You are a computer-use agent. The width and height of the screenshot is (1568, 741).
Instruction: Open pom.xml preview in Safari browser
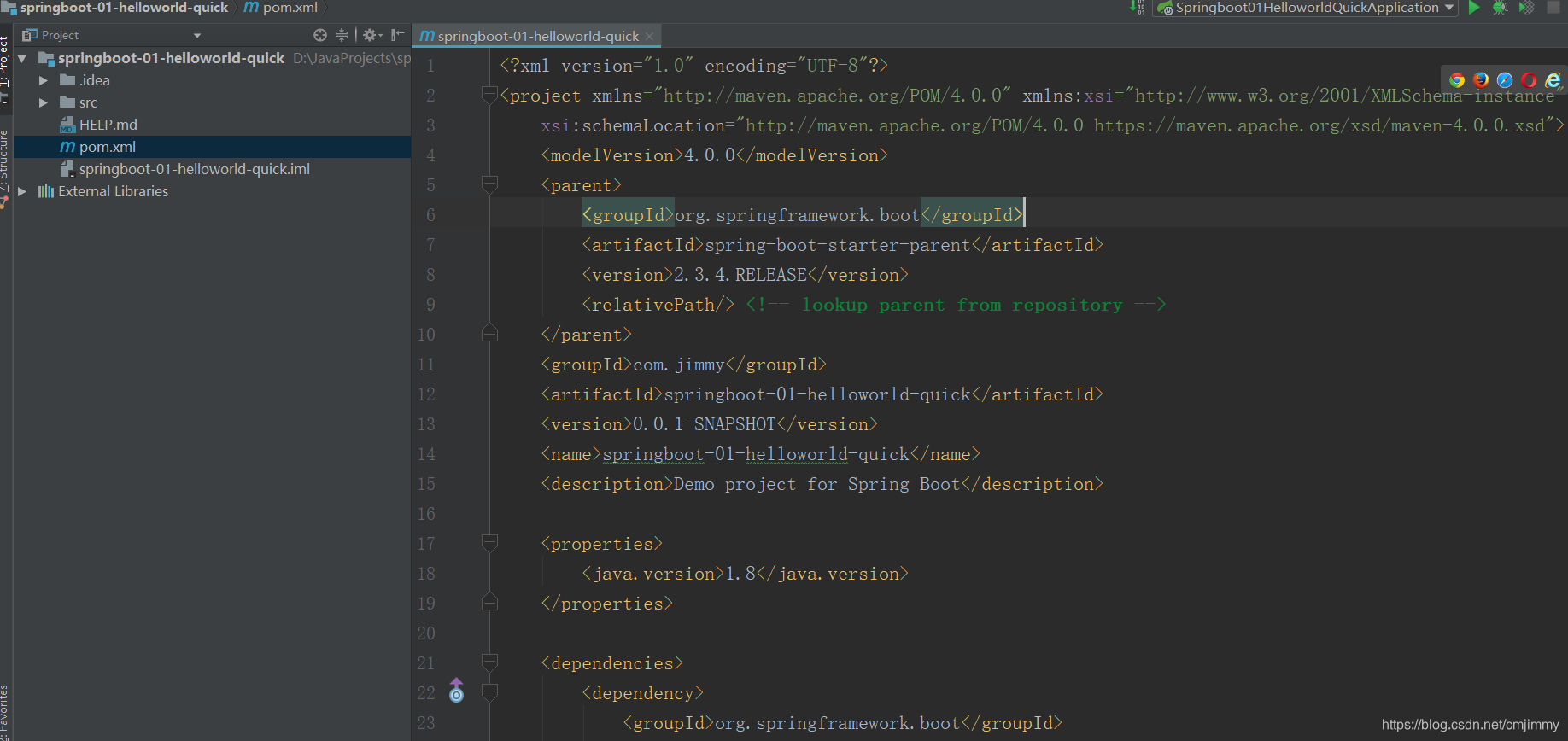pyautogui.click(x=1505, y=79)
